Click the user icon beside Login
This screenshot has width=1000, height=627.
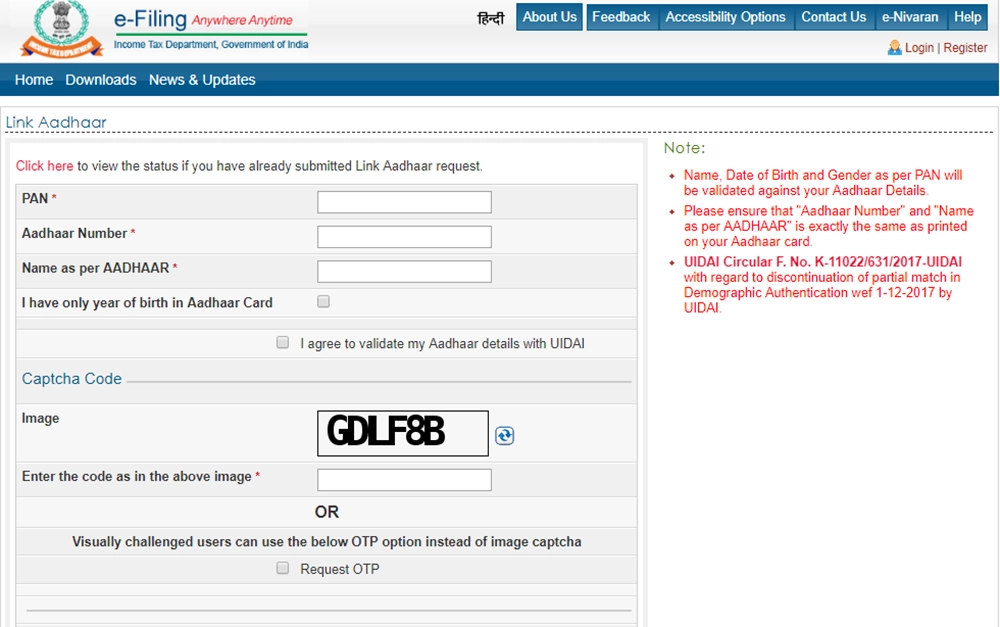click(894, 48)
